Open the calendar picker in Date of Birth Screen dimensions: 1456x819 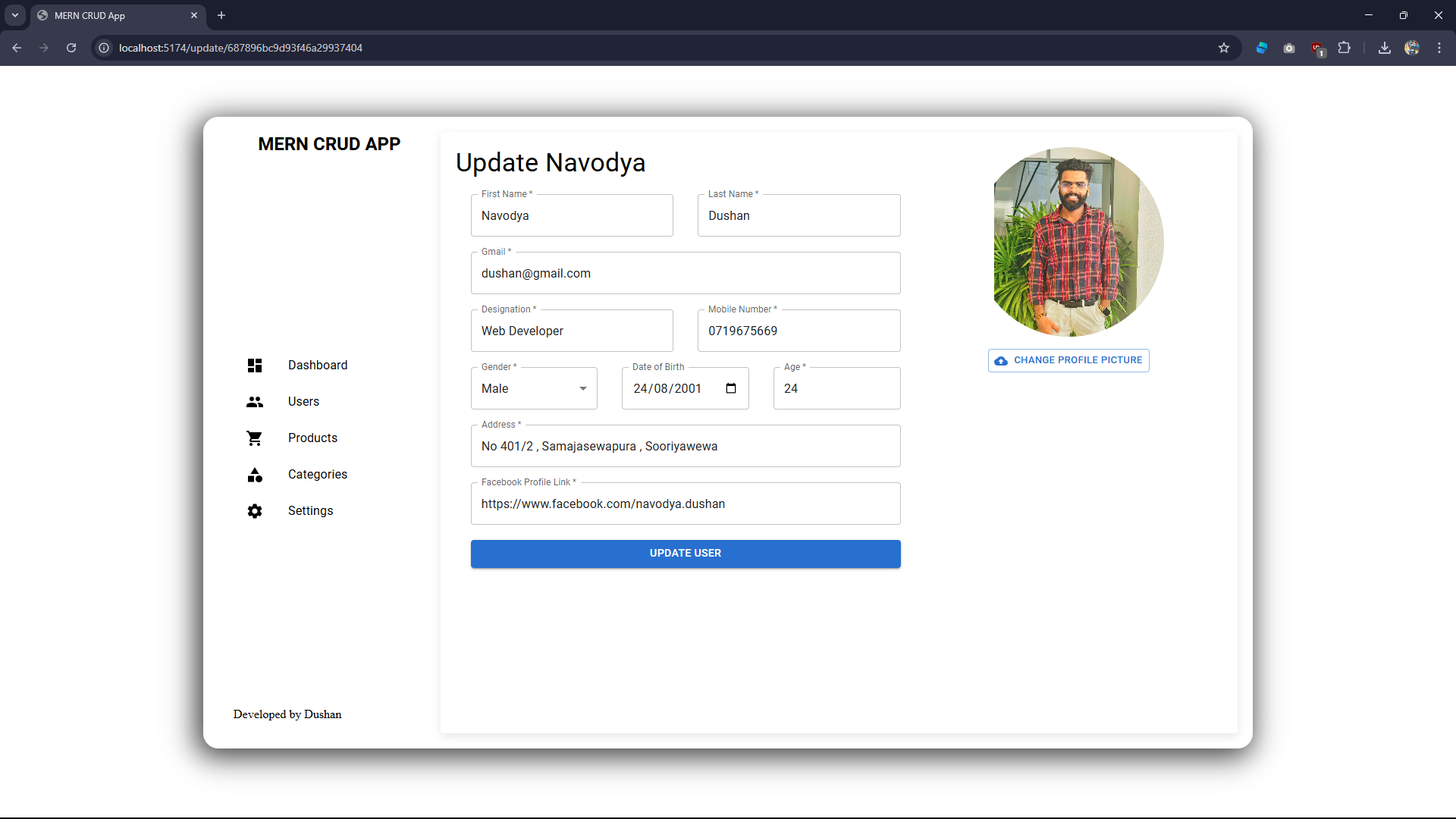pyautogui.click(x=731, y=388)
